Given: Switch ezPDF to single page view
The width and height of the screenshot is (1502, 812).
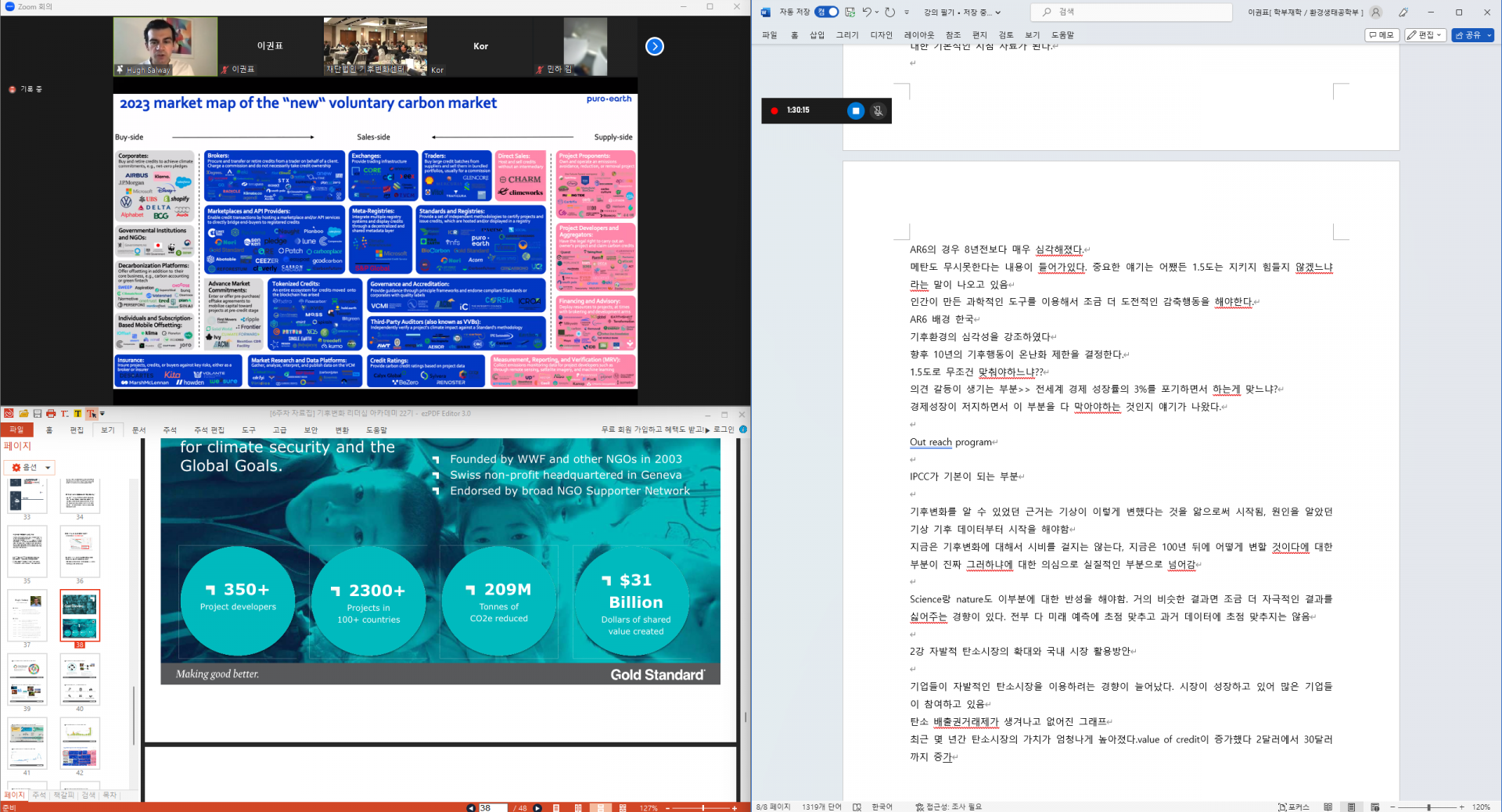Looking at the screenshot, I should [x=556, y=808].
